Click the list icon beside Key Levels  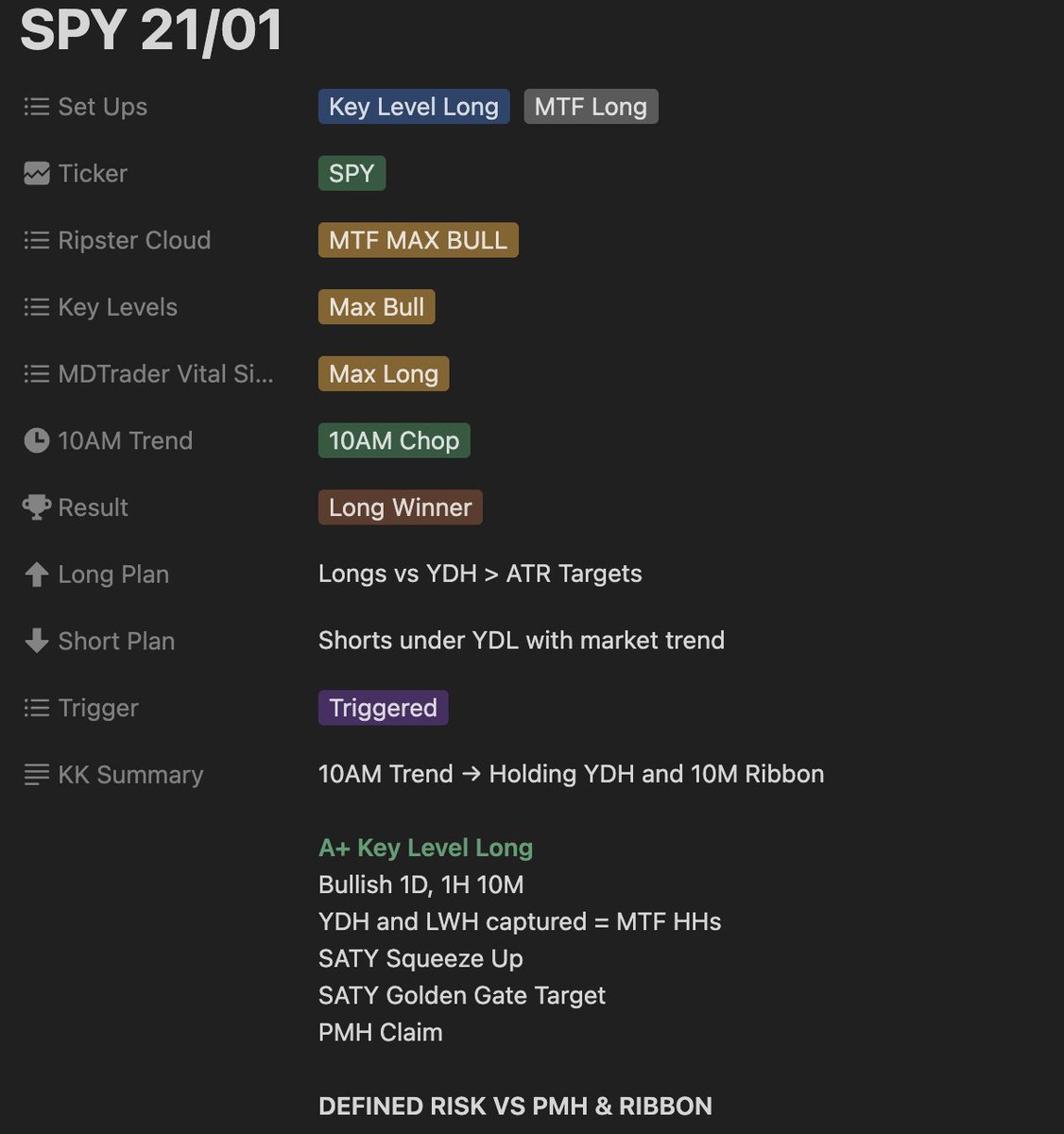coord(37,307)
